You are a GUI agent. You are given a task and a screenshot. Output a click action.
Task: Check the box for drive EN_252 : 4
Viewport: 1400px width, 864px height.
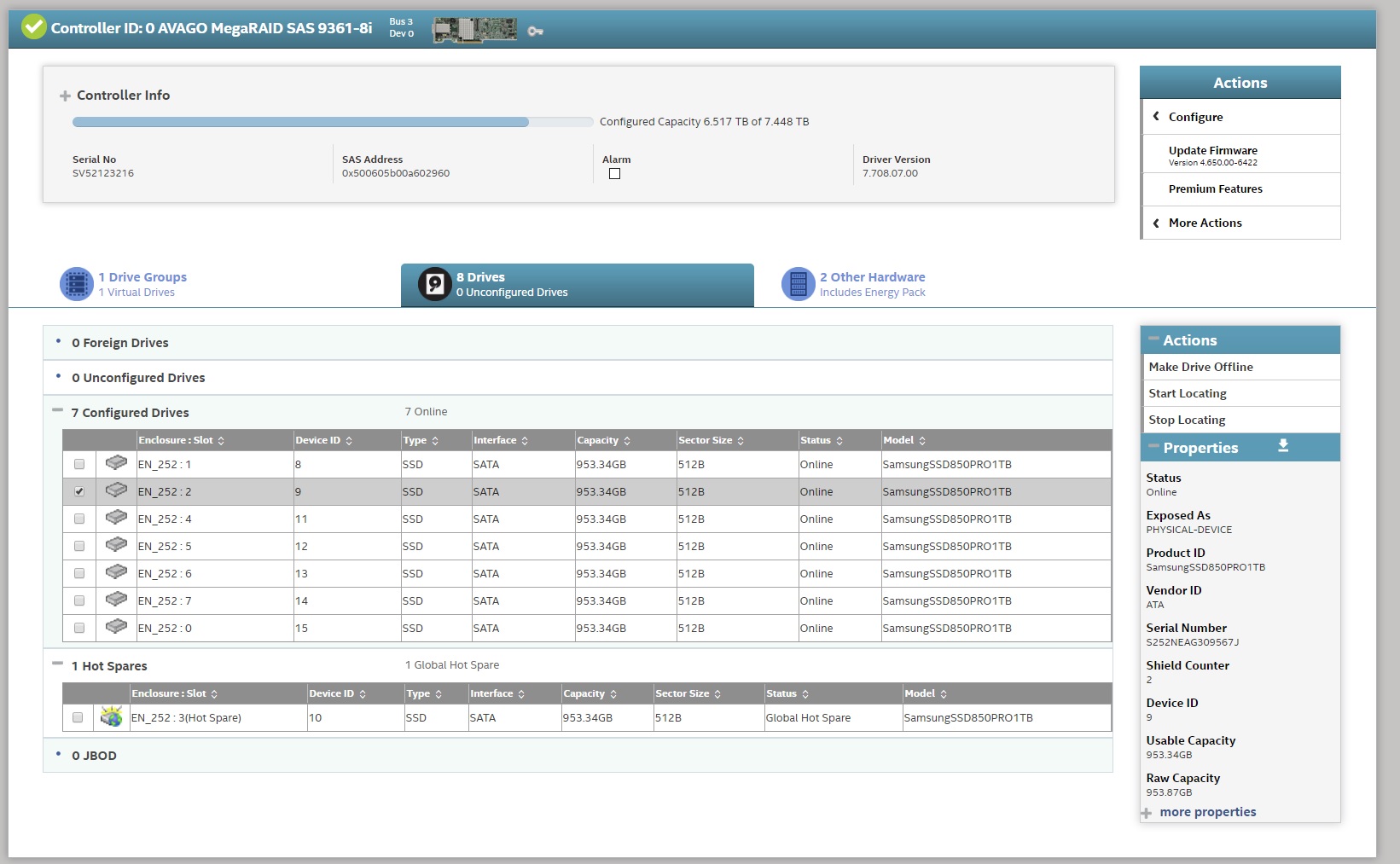point(79,519)
